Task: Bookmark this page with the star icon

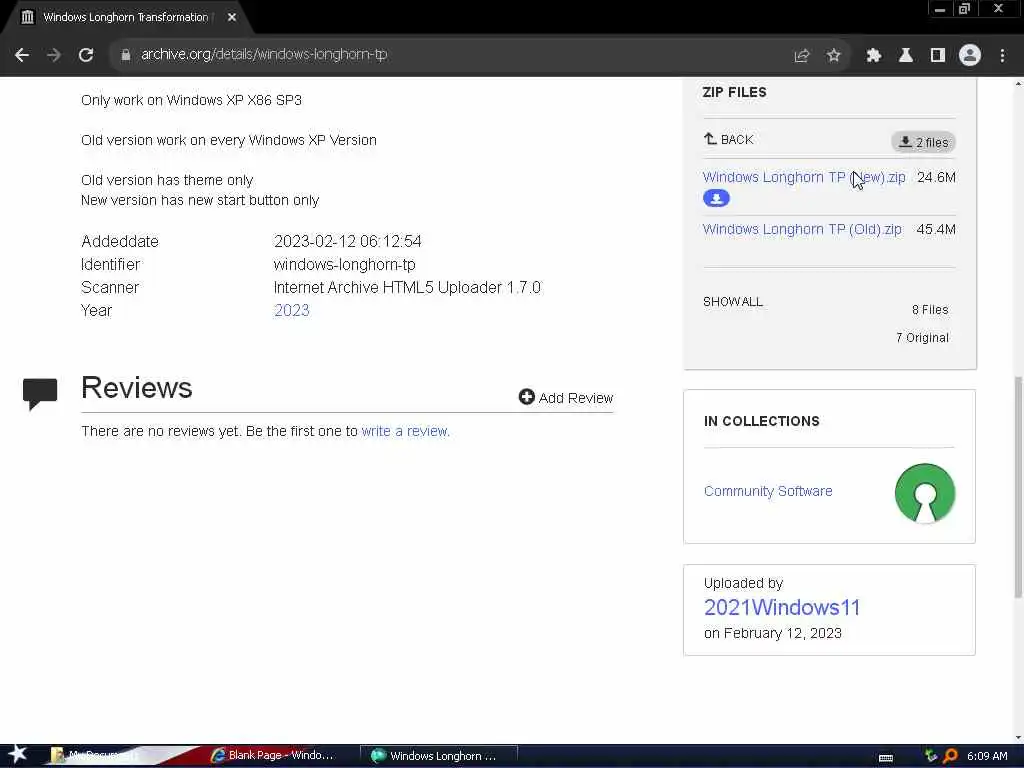Action: pyautogui.click(x=833, y=56)
